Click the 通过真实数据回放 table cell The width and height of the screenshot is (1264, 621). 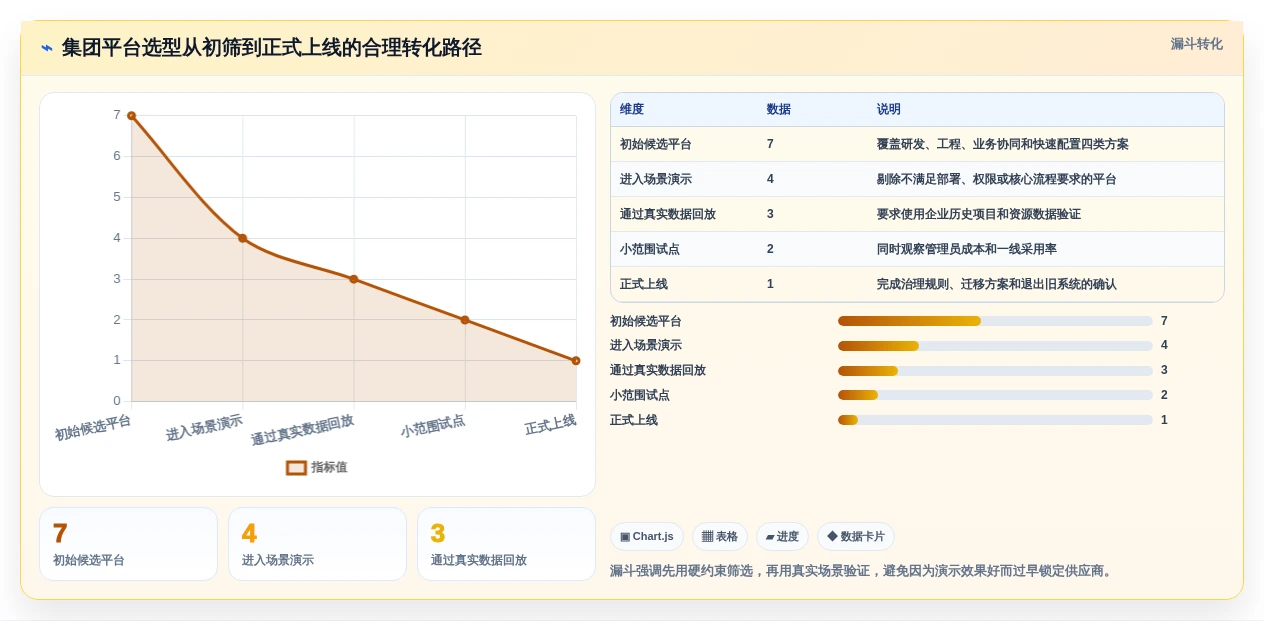point(668,214)
